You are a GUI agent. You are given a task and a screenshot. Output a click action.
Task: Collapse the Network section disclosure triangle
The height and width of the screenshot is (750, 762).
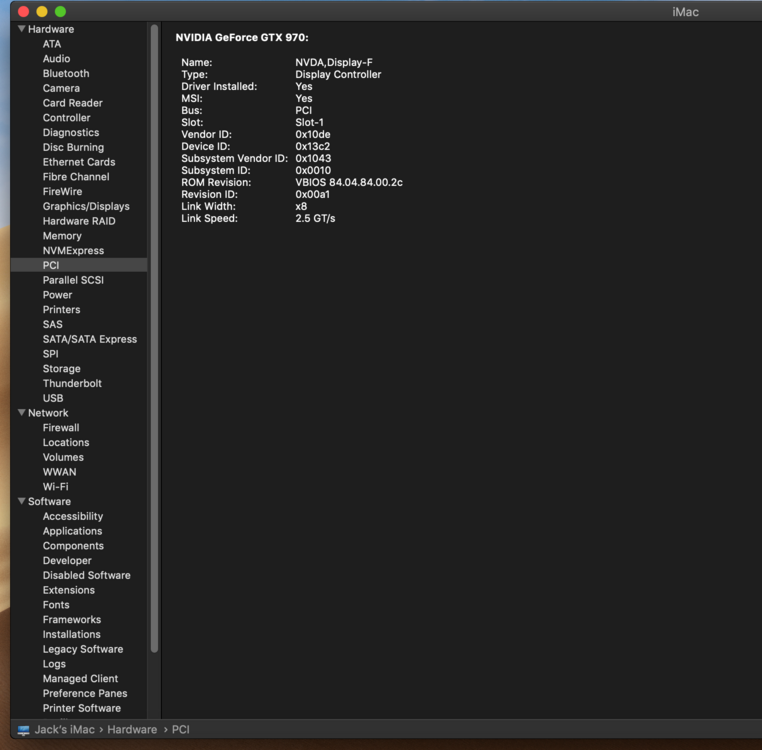(21, 413)
